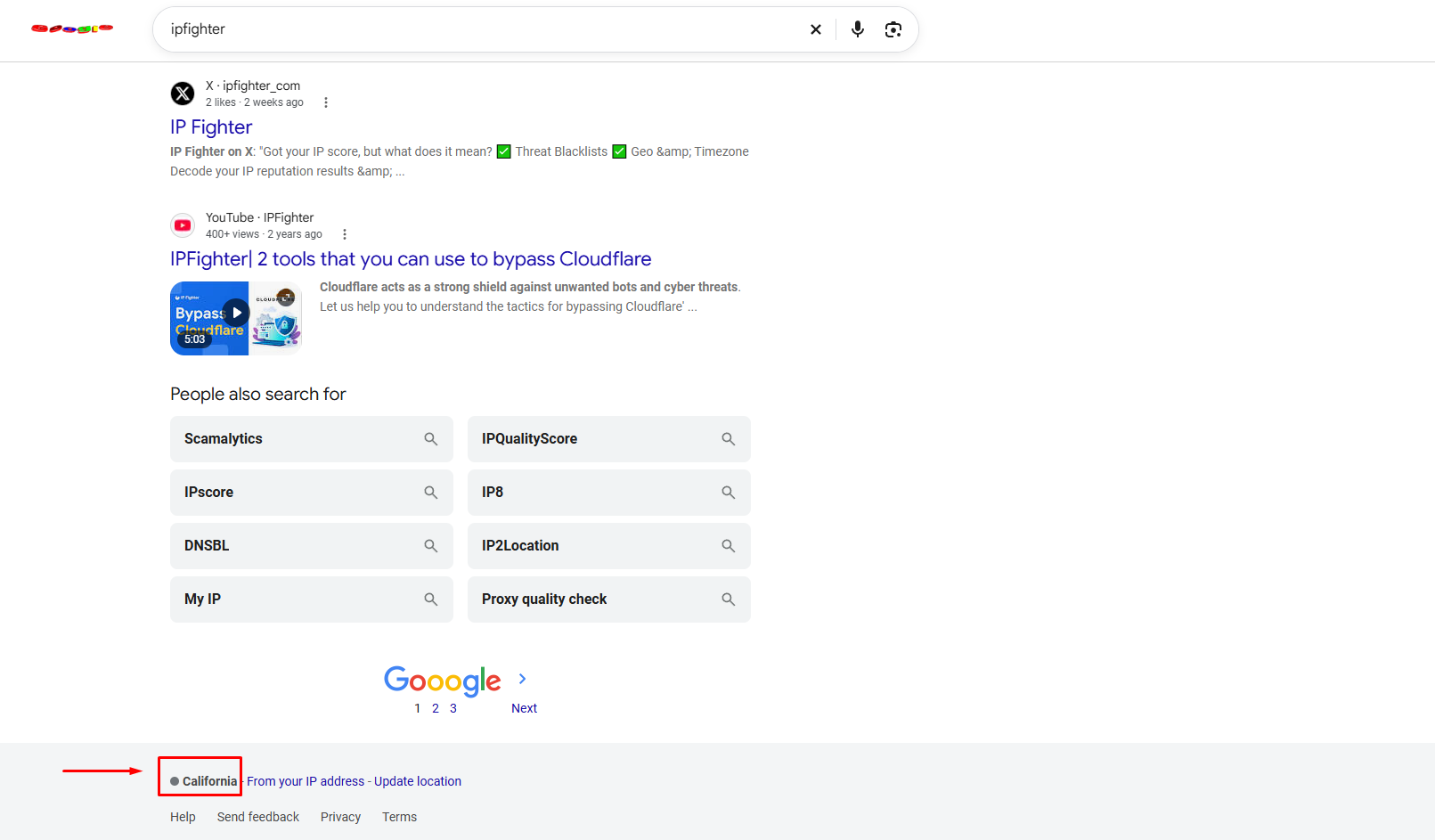
Task: Click the ipfighter search input field
Action: tap(481, 29)
